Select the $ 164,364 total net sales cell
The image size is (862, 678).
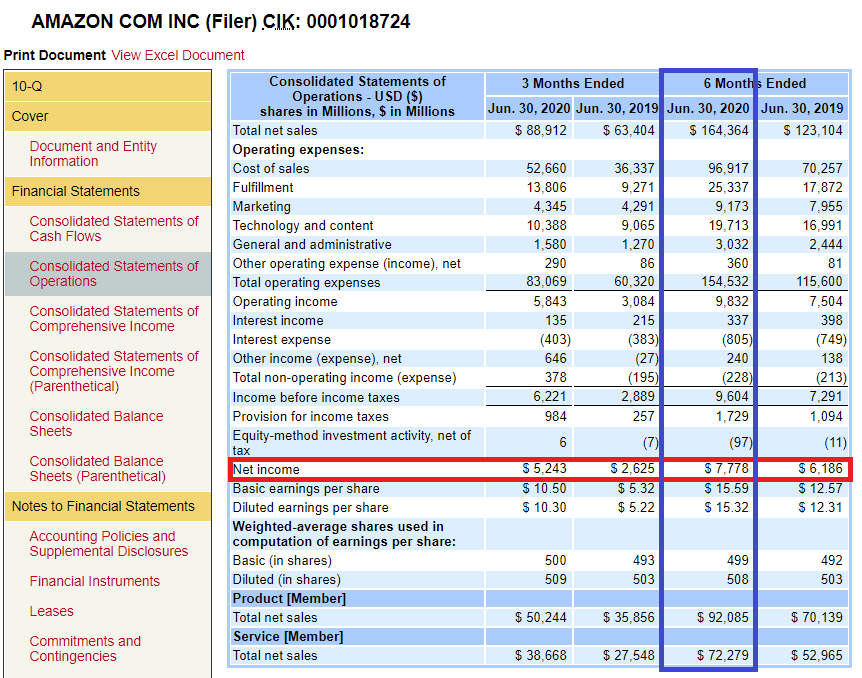(718, 130)
